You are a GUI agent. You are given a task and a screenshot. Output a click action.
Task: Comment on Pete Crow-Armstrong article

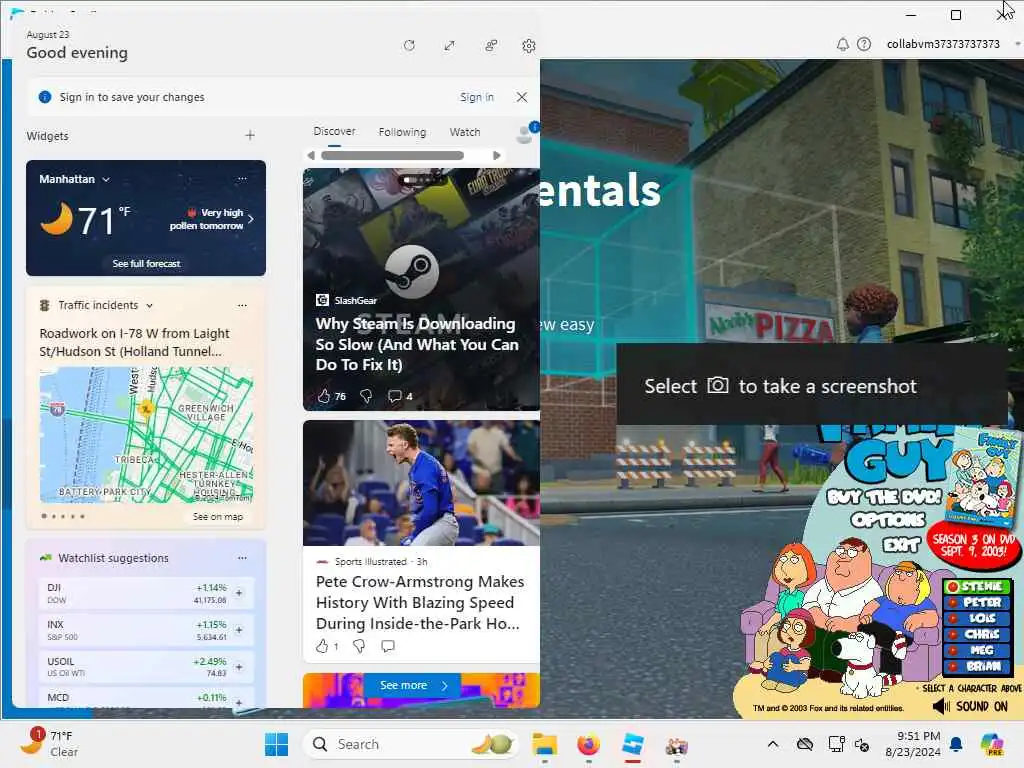[x=388, y=647]
